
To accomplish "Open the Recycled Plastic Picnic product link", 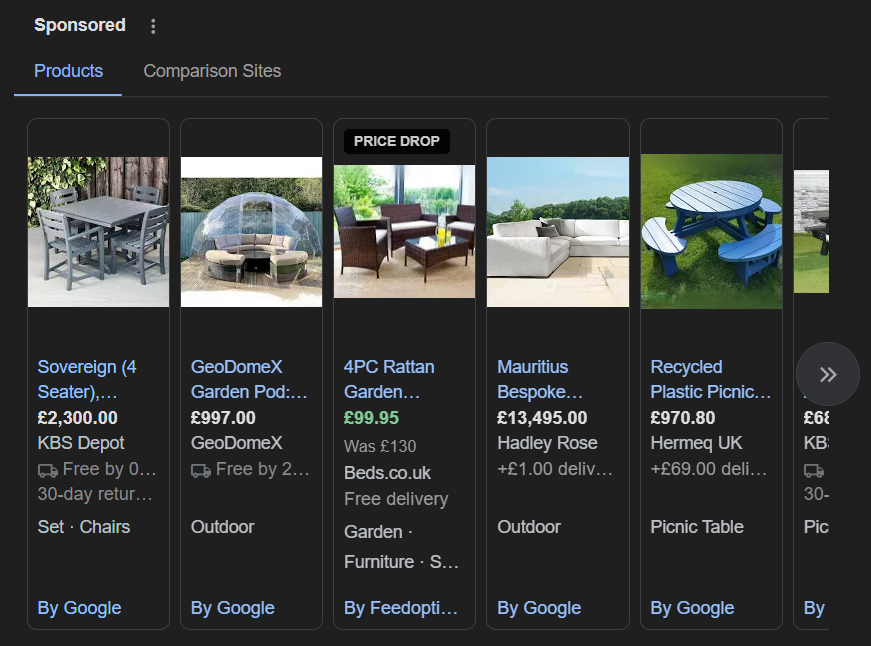I will click(710, 379).
